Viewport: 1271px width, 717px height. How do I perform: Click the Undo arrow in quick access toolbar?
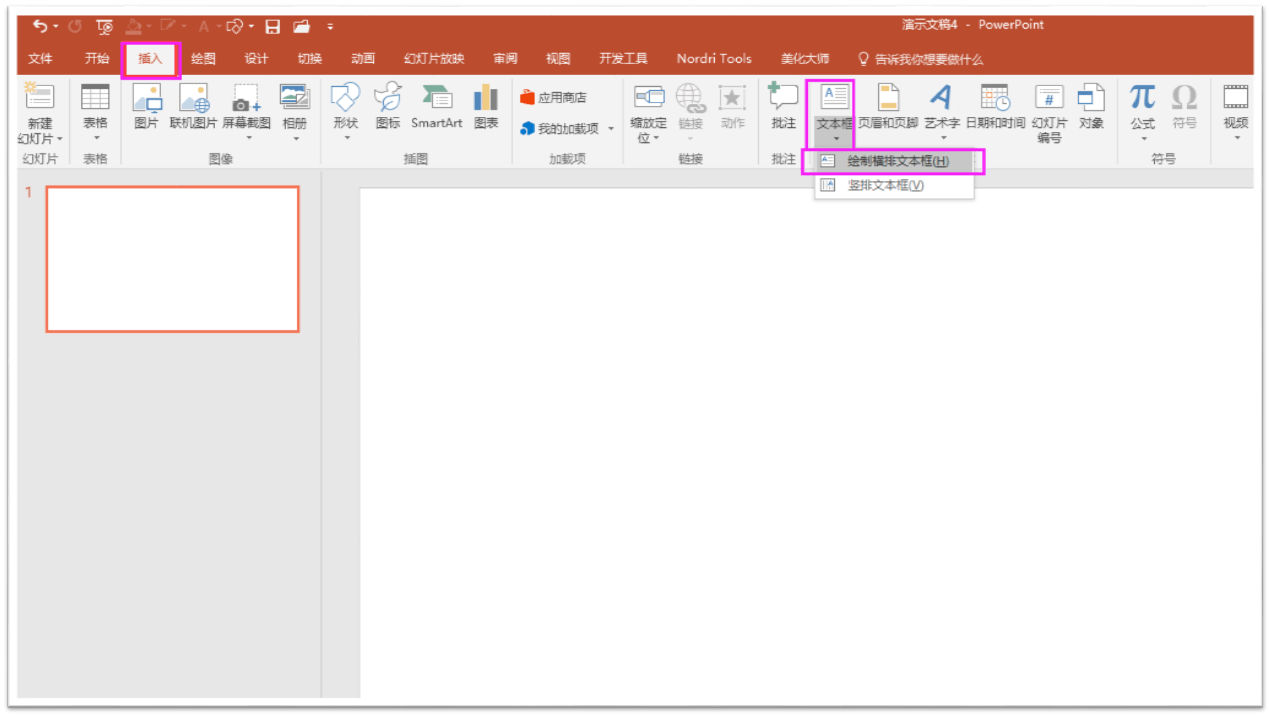tap(40, 26)
